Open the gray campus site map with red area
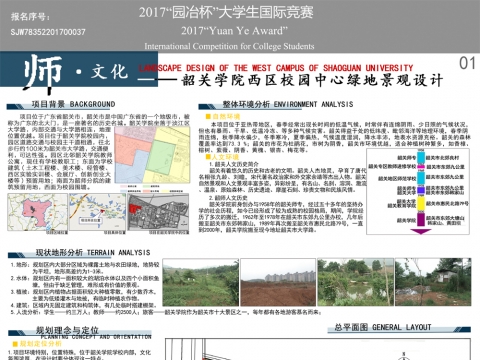 tap(158, 212)
